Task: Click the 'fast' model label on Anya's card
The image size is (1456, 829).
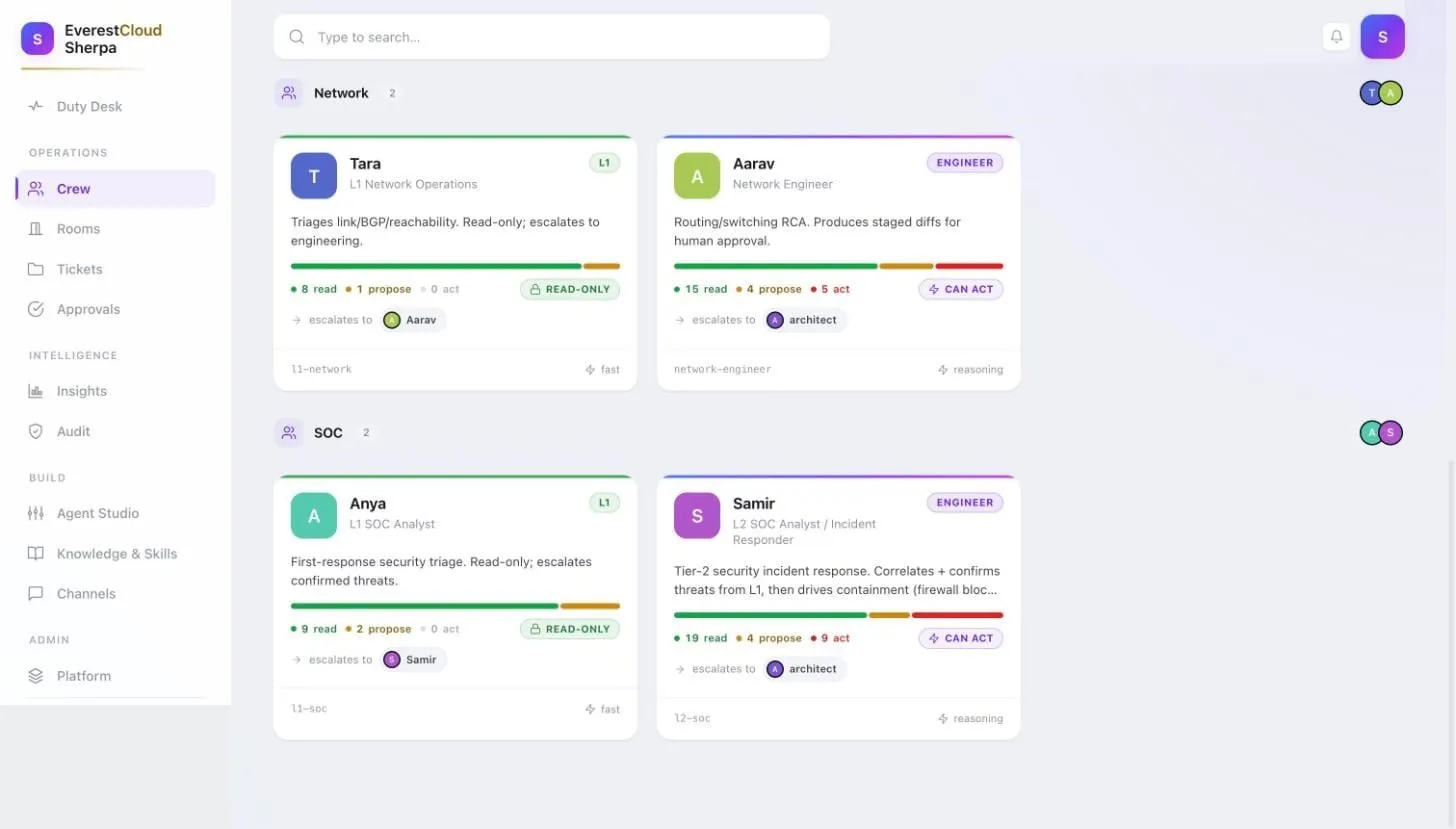Action: [602, 709]
